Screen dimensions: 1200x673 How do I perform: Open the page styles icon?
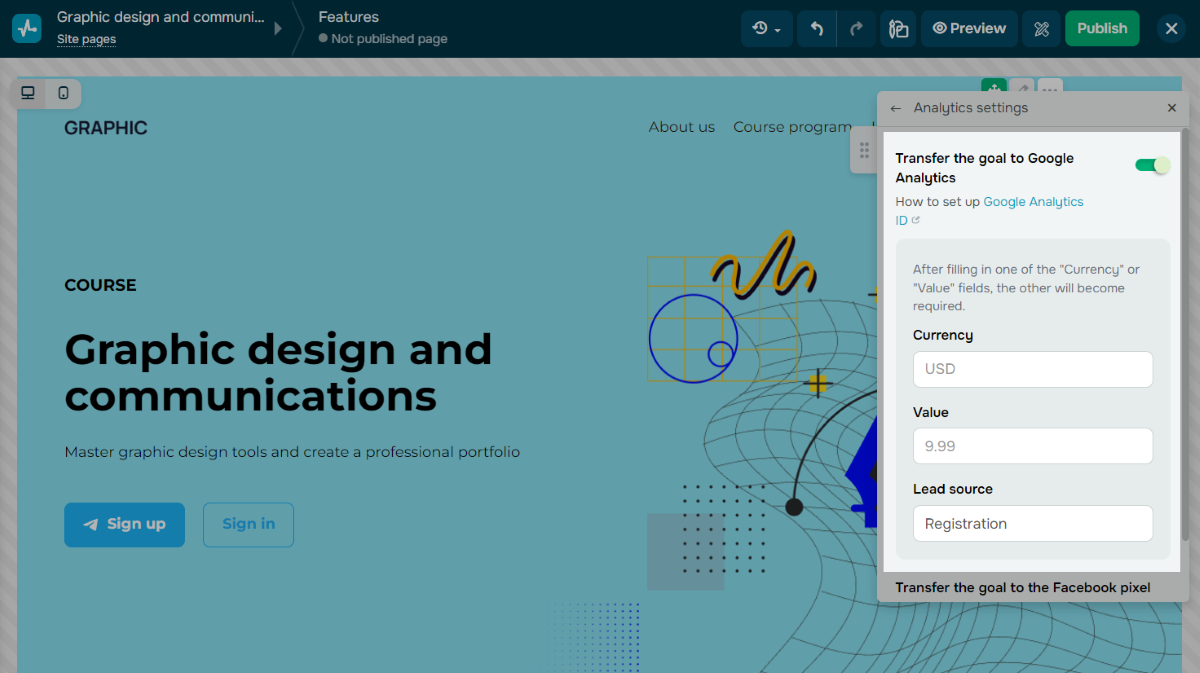[x=898, y=29]
